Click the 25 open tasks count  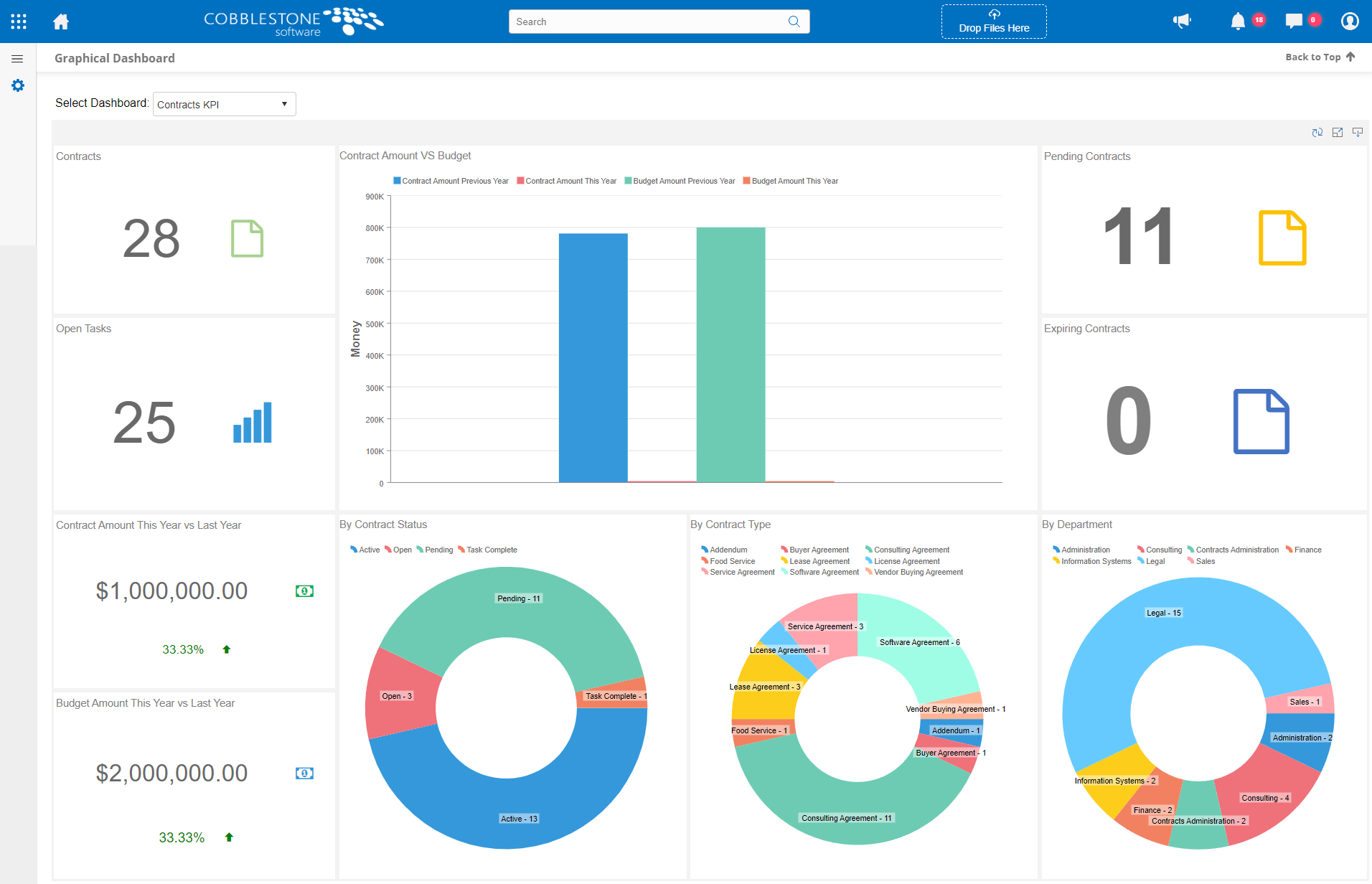point(144,423)
